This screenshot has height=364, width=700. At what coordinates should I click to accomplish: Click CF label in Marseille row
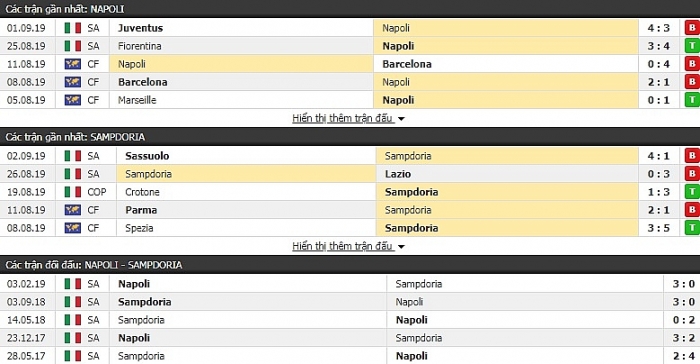pos(93,100)
